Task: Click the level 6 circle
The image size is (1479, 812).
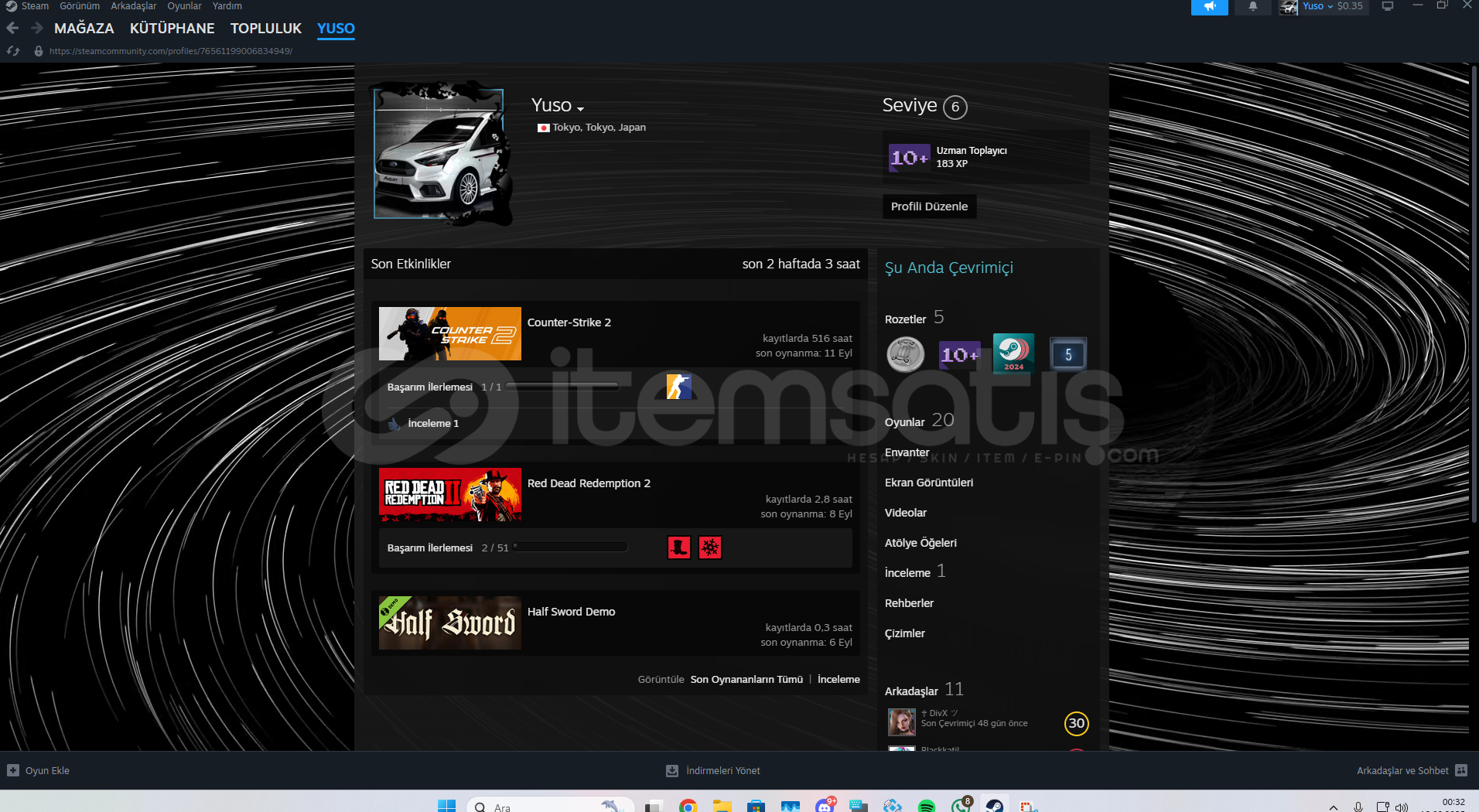Action: coord(955,107)
